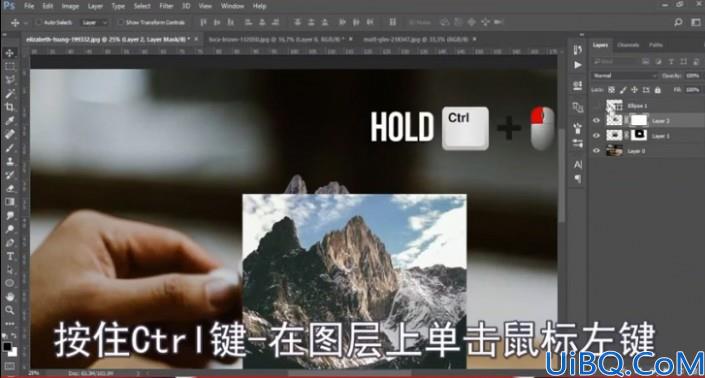Show the Ellipse 1 layer visibility box
Image resolution: width=705 pixels, height=378 pixels.
point(597,106)
